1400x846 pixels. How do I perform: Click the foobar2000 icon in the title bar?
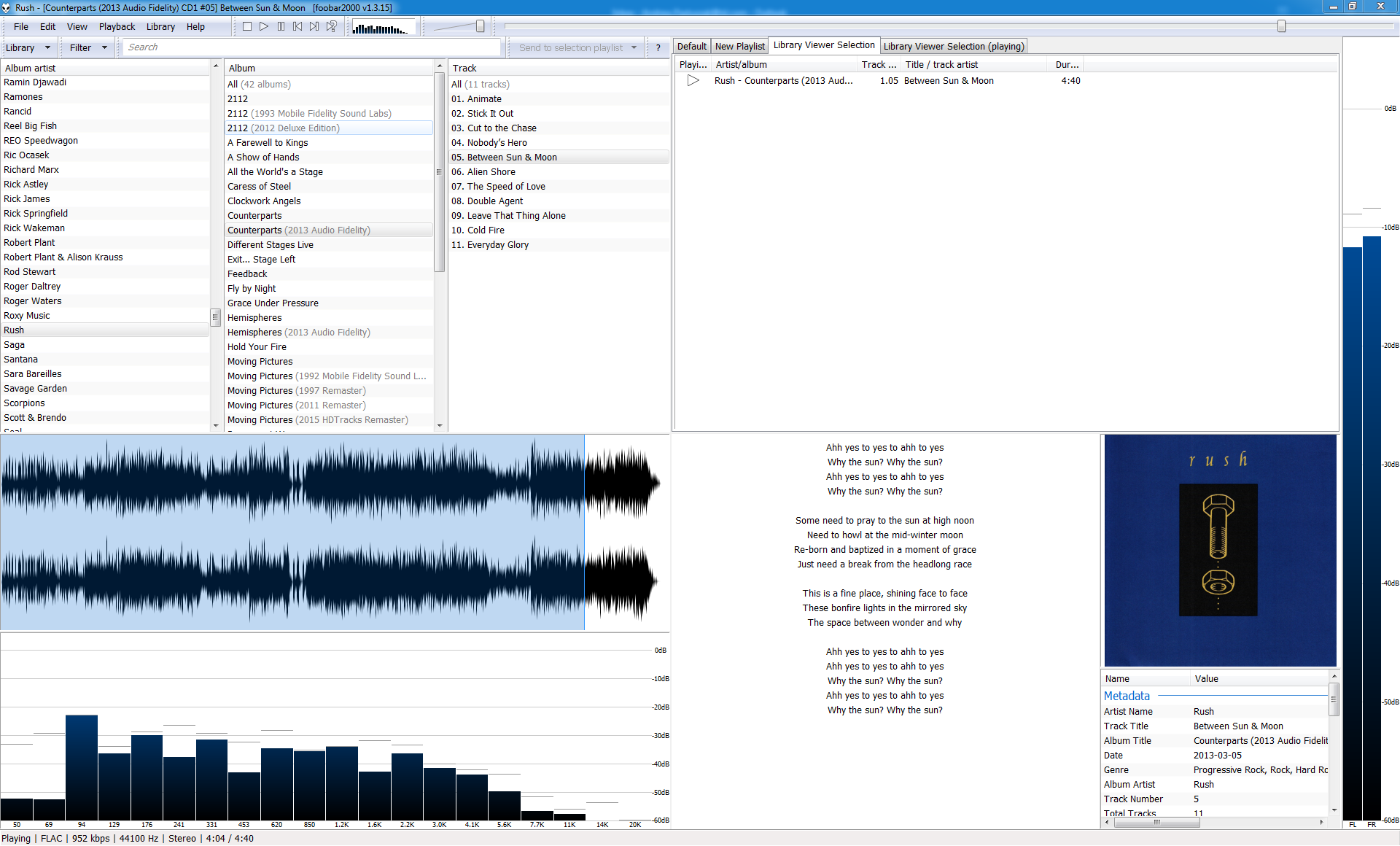tap(7, 7)
